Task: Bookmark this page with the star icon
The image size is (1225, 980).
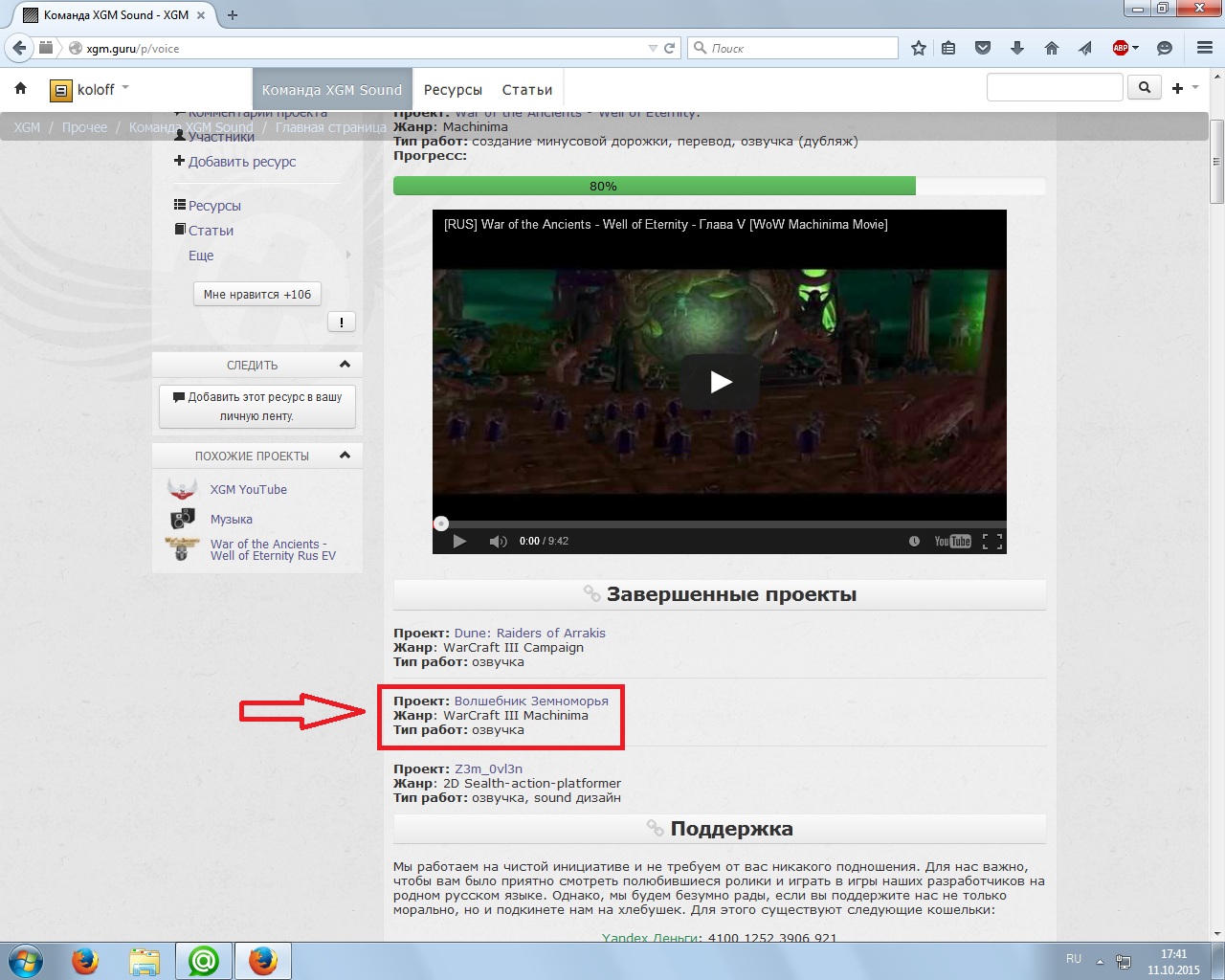Action: tap(919, 48)
